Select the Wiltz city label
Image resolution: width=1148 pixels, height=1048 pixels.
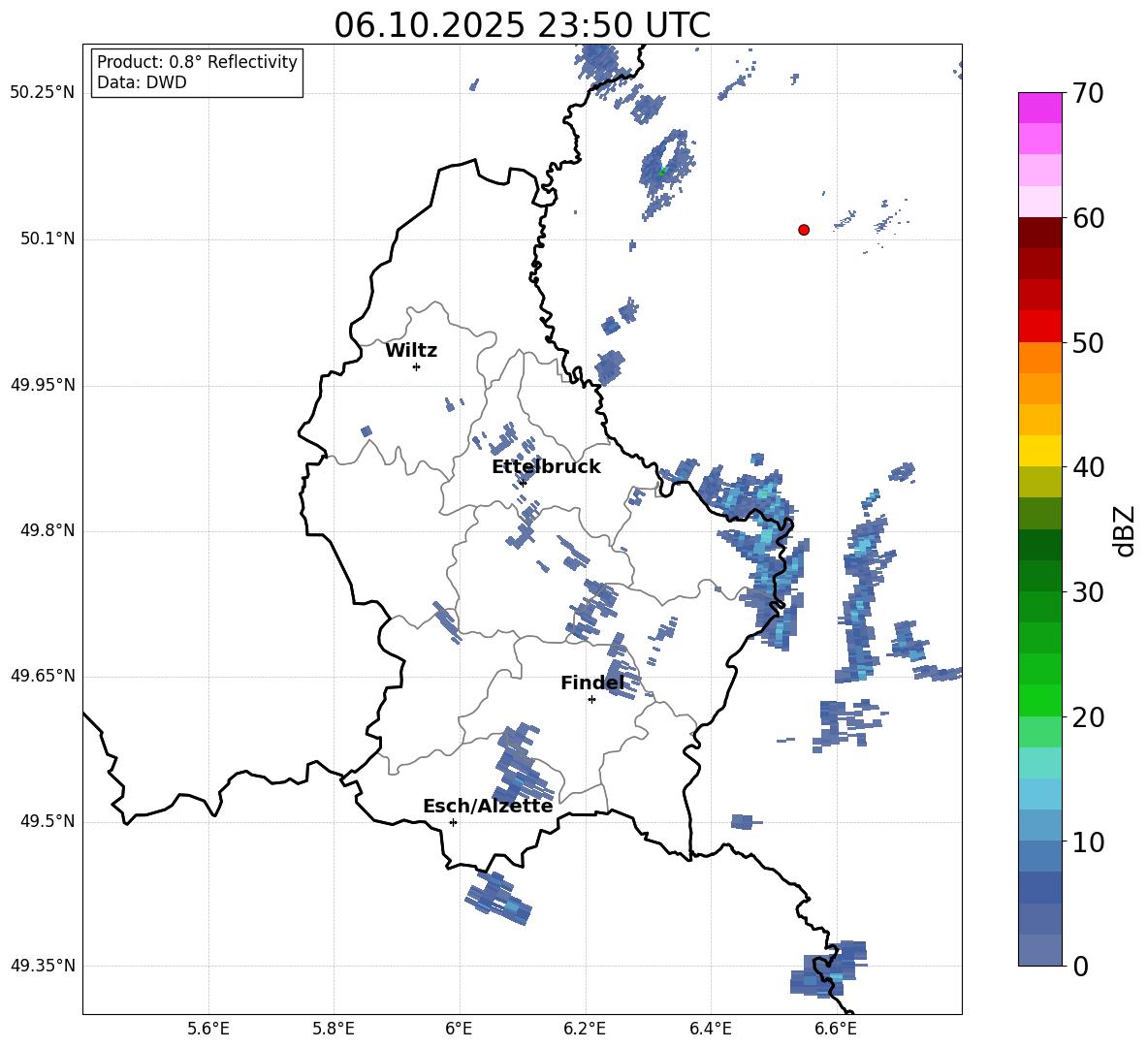[x=411, y=351]
